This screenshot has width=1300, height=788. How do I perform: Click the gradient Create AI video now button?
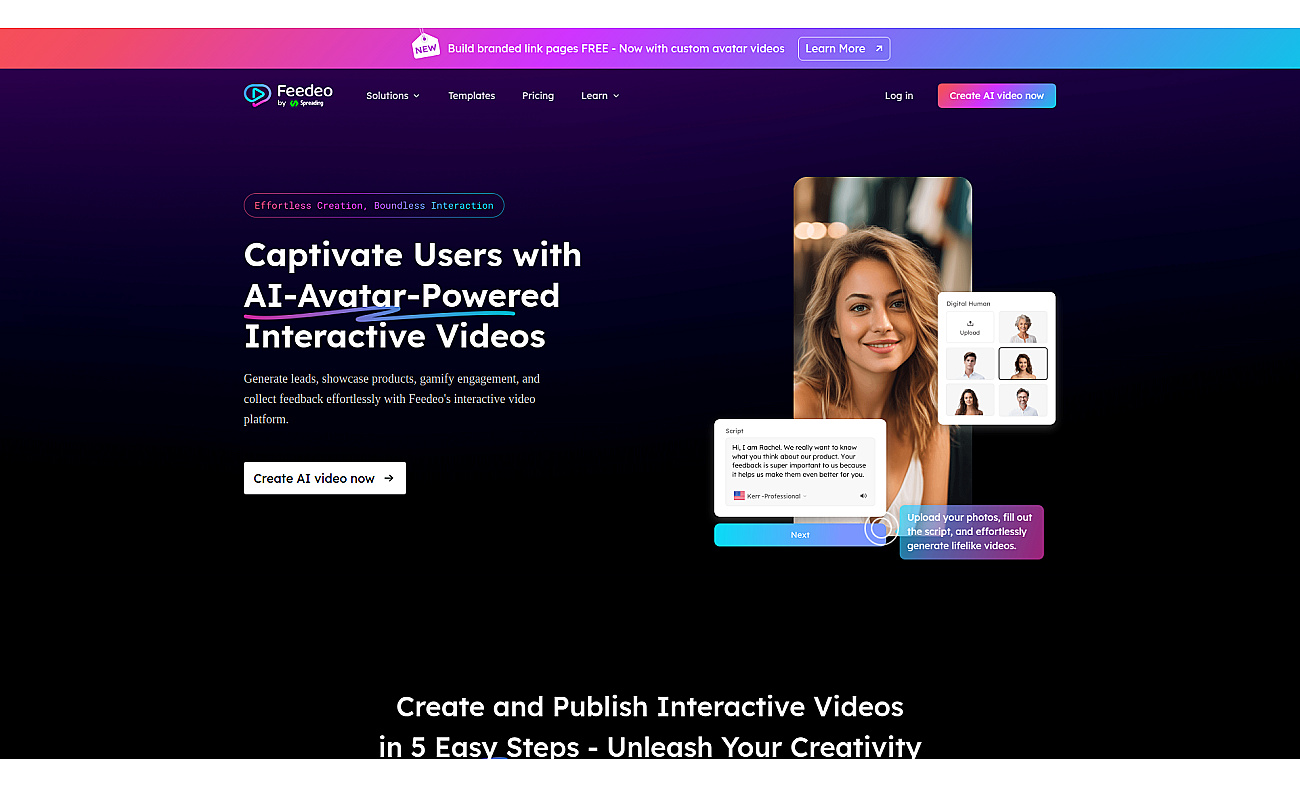pos(996,96)
